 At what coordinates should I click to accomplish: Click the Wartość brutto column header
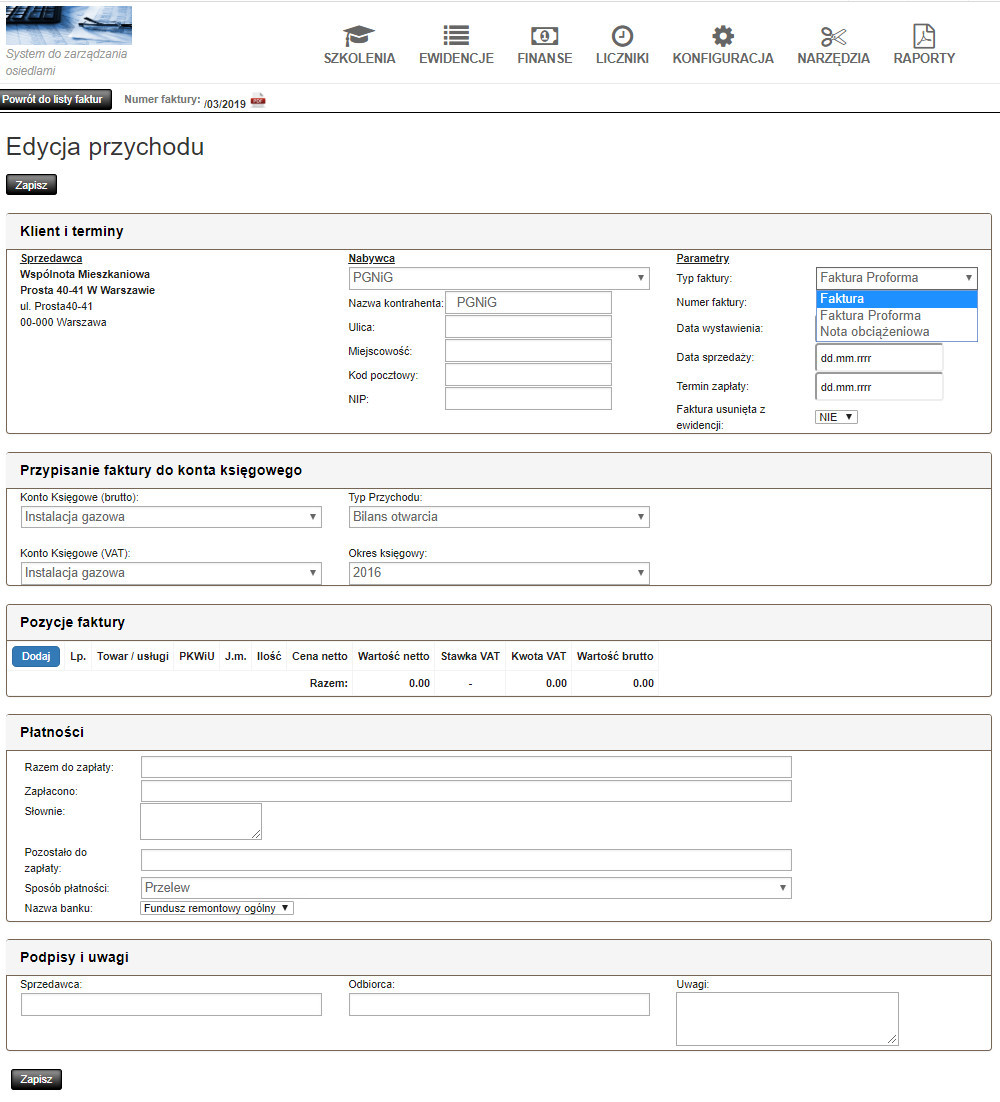pos(615,656)
